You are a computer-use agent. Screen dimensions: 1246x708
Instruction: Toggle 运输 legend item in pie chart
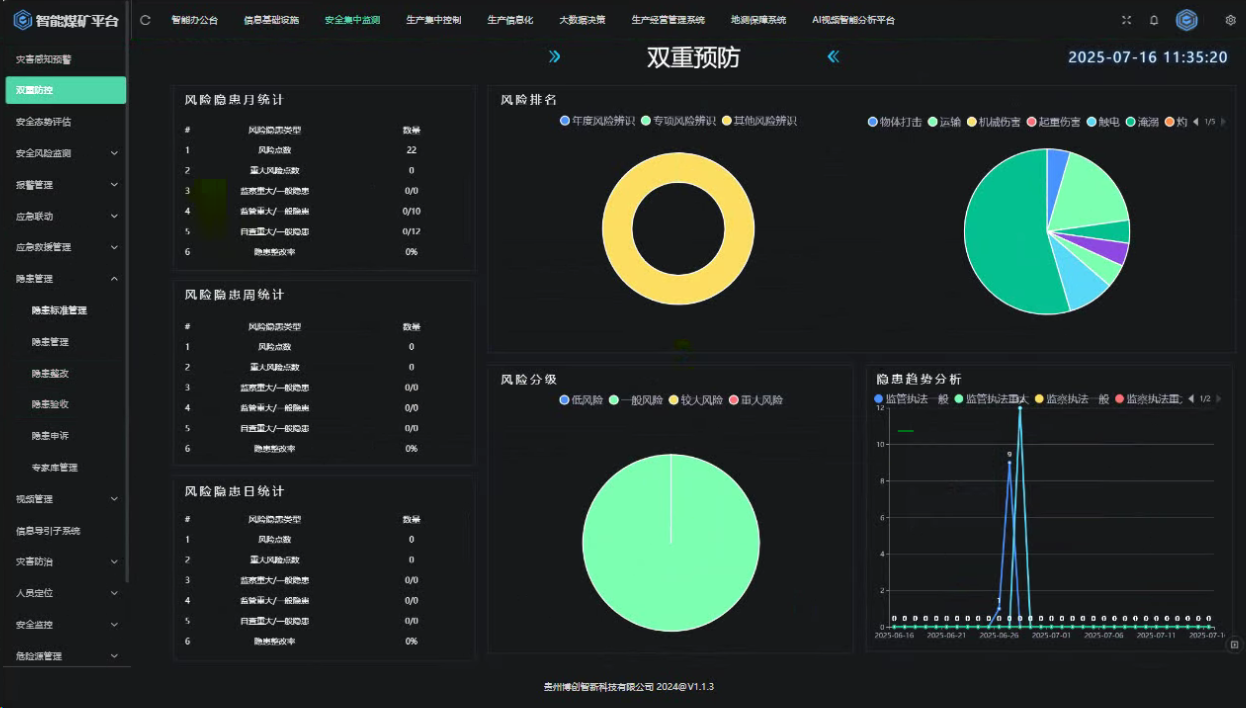point(944,122)
